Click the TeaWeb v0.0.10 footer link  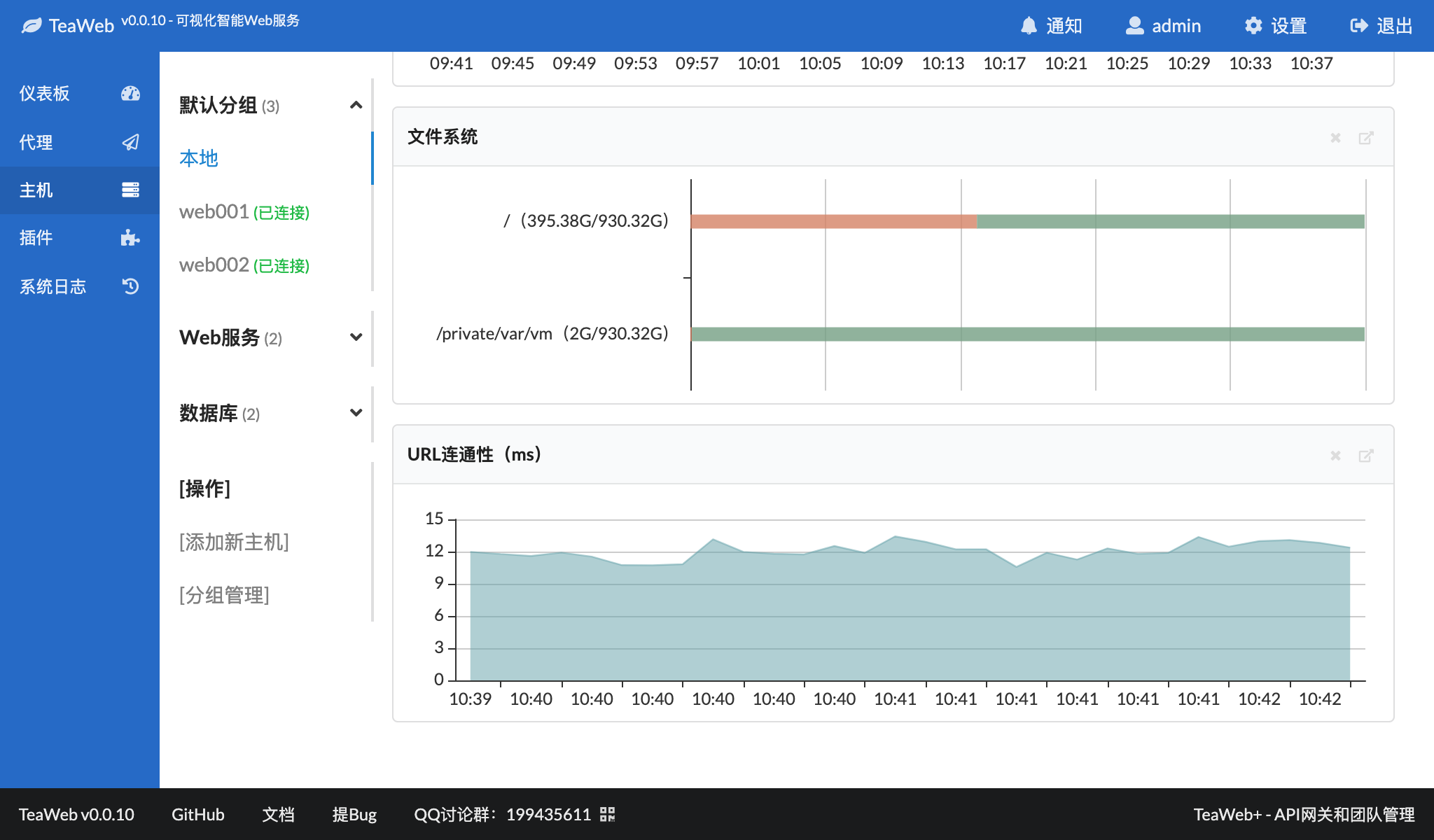pyautogui.click(x=76, y=814)
